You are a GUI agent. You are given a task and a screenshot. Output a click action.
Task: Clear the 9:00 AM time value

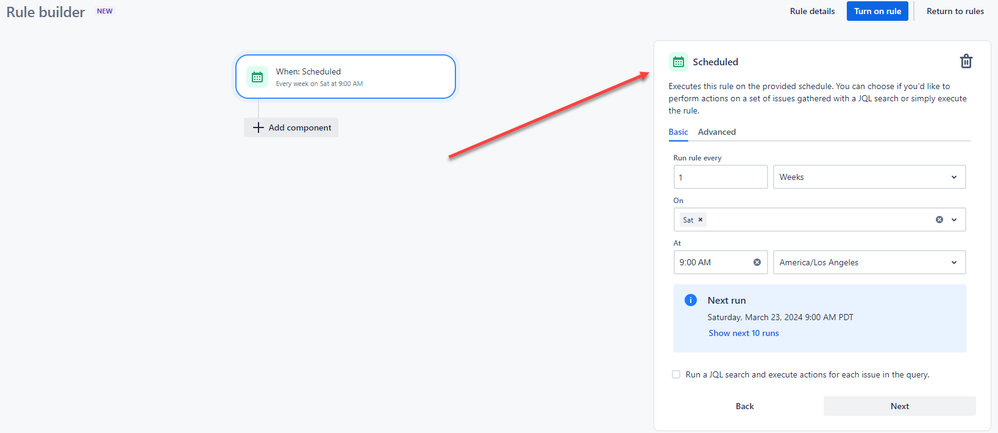757,262
